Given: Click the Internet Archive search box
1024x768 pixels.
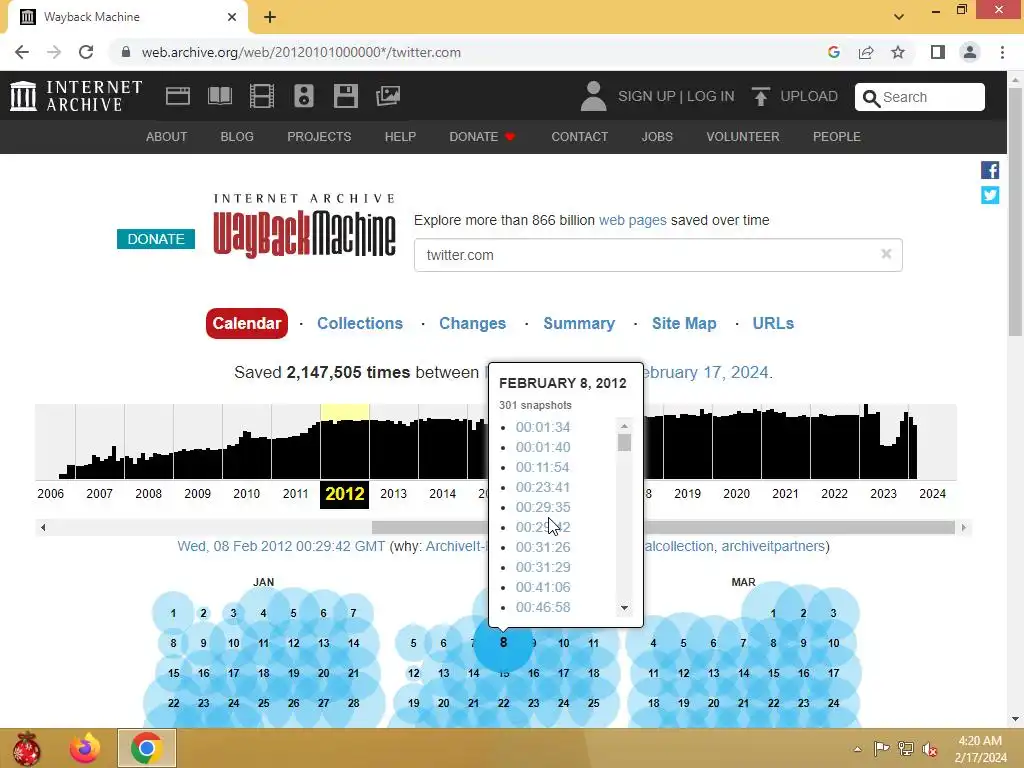Looking at the screenshot, I should click(x=920, y=97).
